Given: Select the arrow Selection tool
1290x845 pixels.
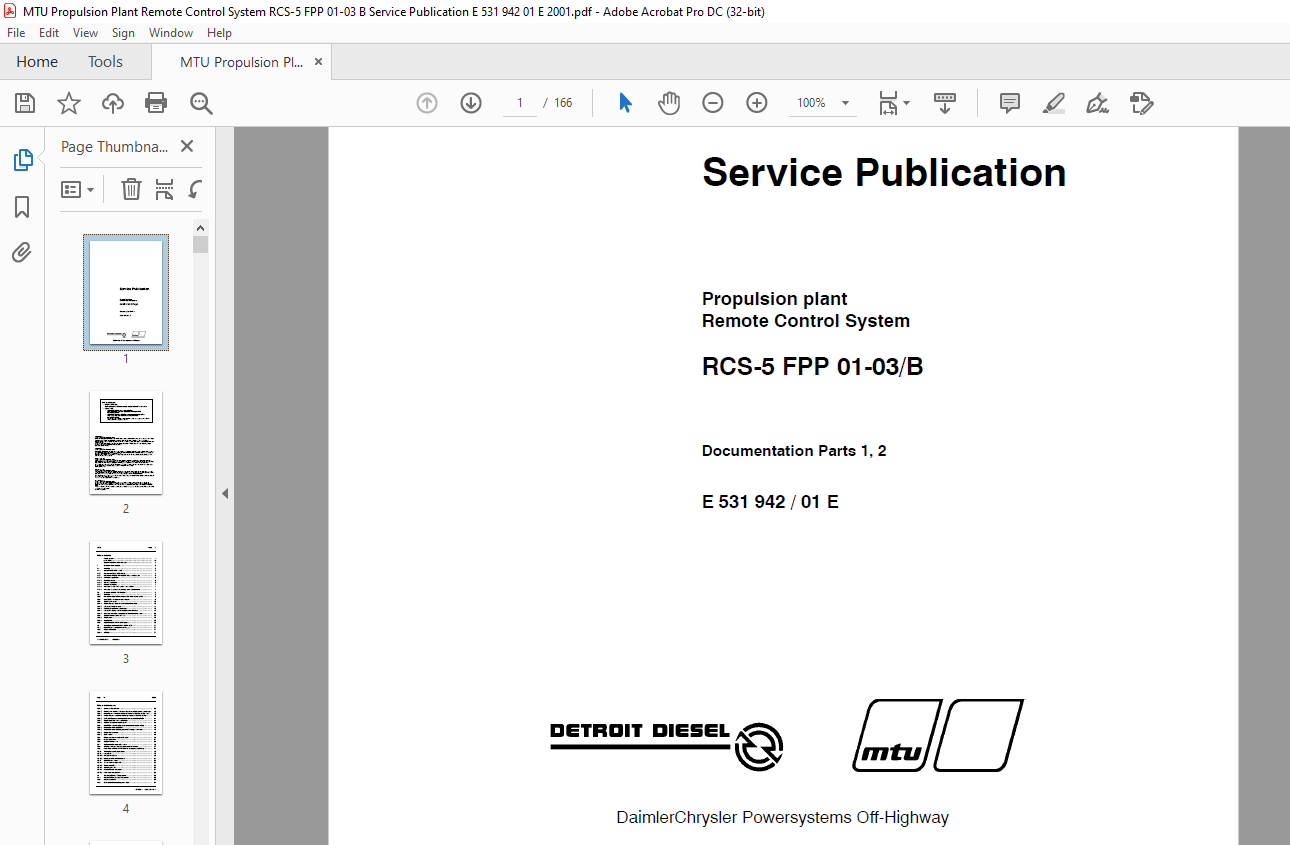Looking at the screenshot, I should pos(625,103).
